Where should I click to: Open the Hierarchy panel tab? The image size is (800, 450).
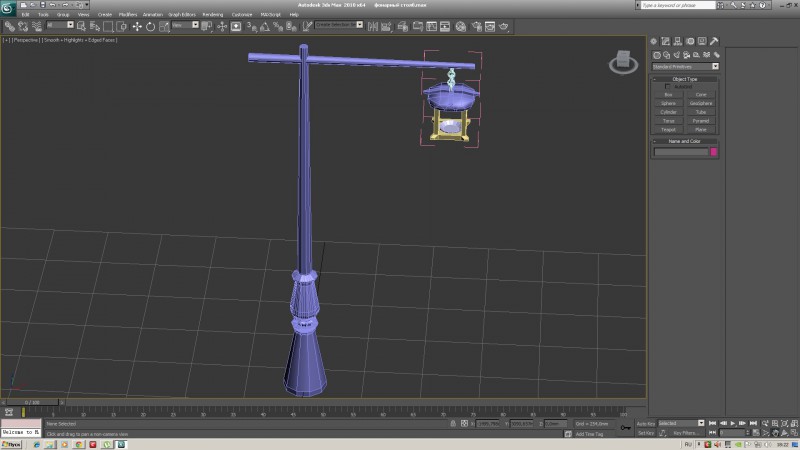pyautogui.click(x=676, y=41)
